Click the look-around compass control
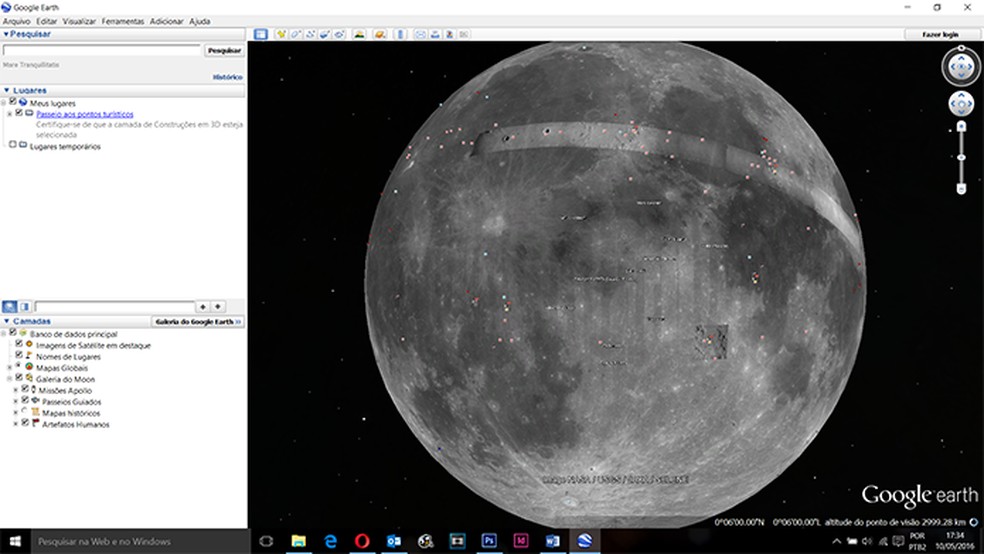984x554 pixels. pyautogui.click(x=961, y=67)
